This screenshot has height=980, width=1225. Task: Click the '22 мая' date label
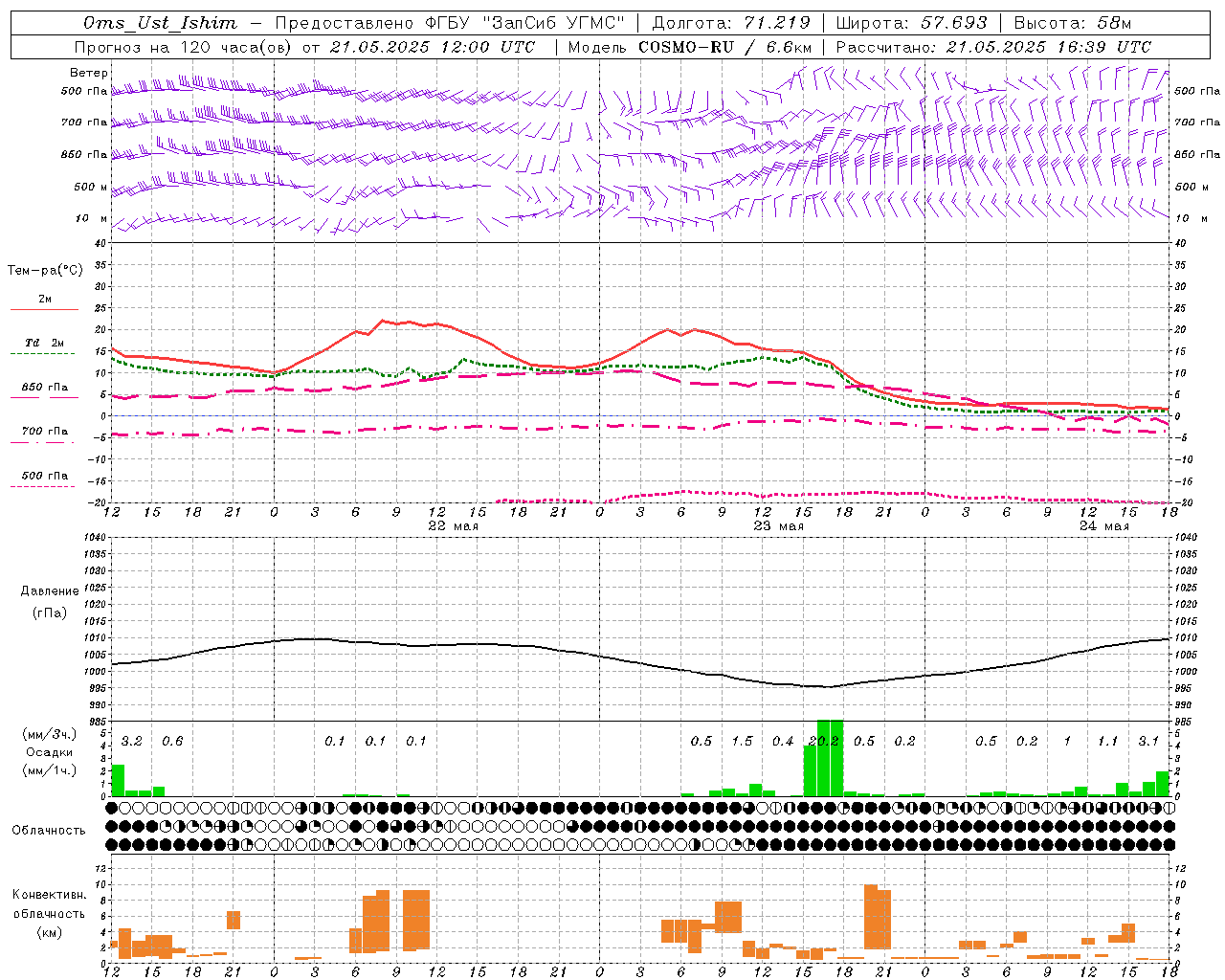tap(454, 525)
